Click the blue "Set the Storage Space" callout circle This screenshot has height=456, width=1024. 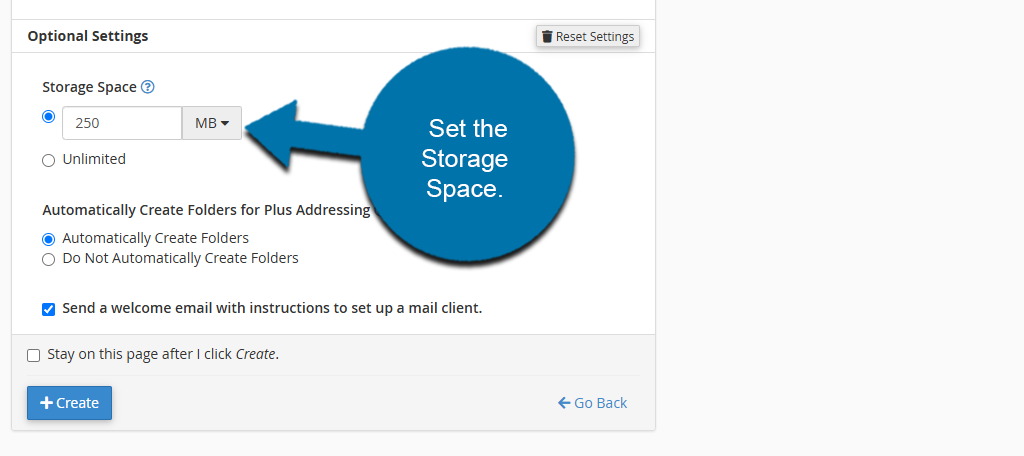click(x=466, y=157)
